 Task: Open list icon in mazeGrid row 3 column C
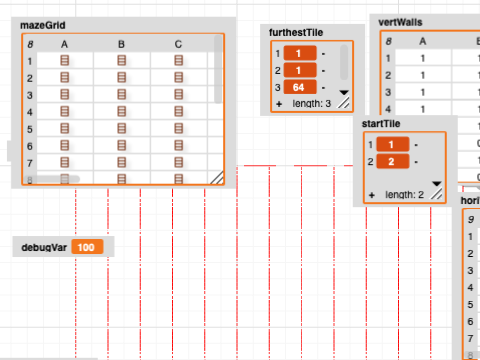pos(179,95)
